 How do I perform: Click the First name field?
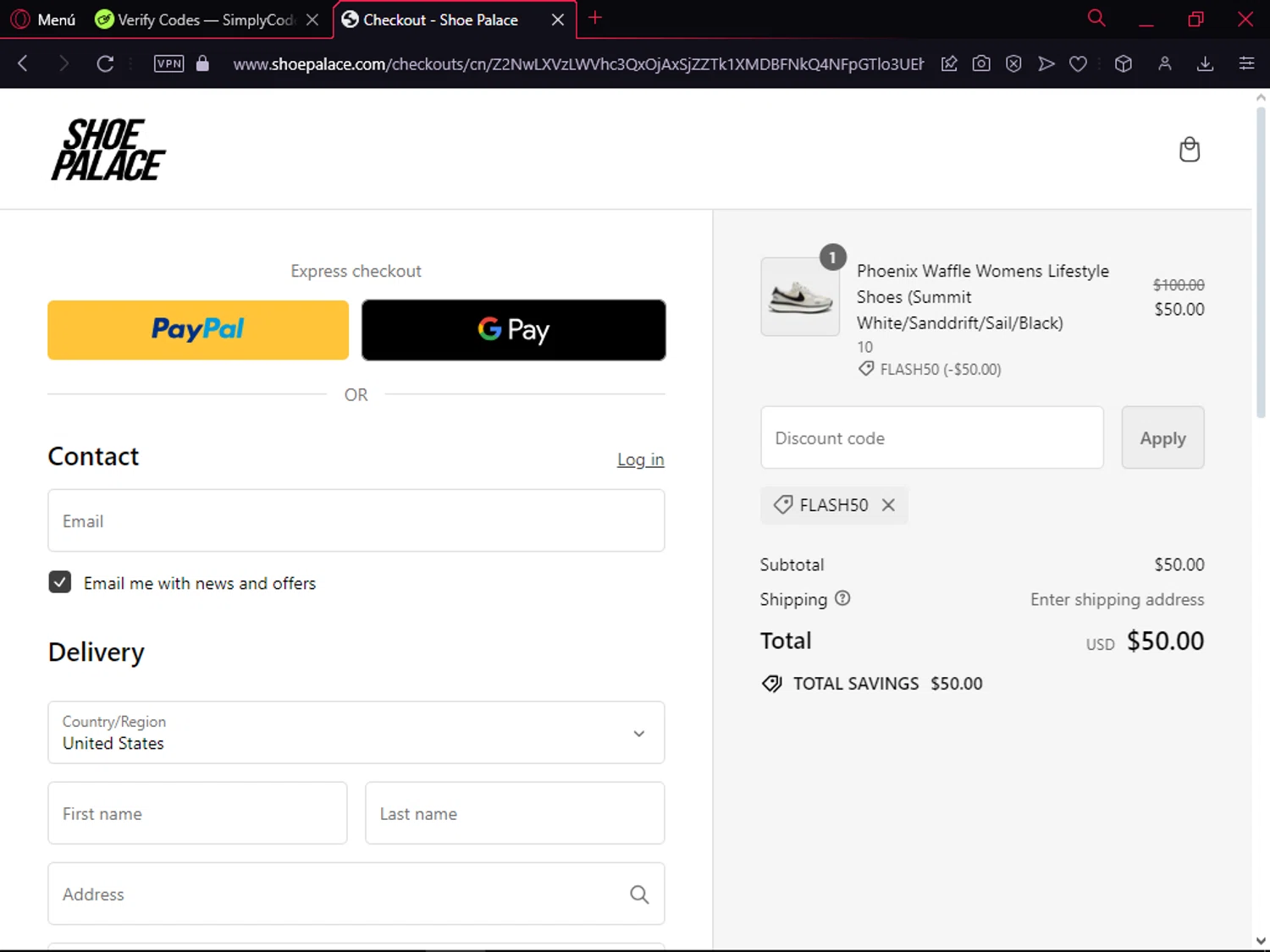point(198,813)
